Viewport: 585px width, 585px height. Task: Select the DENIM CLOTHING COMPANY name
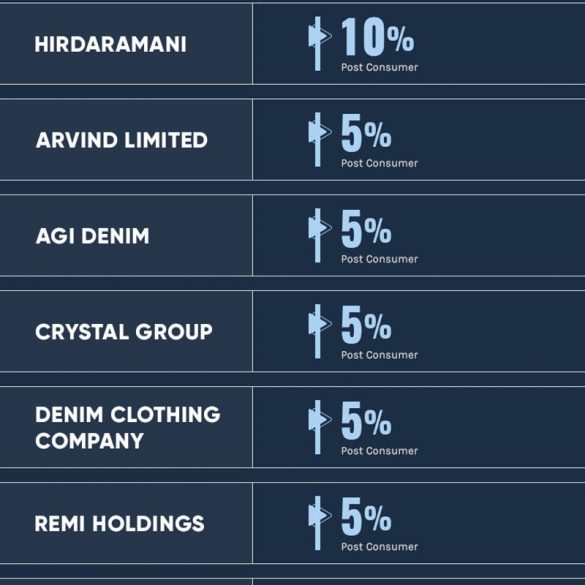(x=128, y=428)
